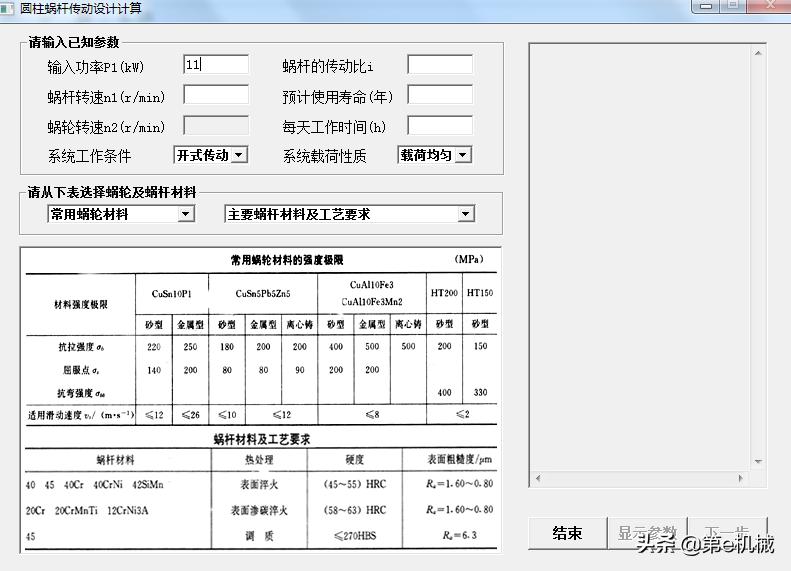Screen dimensions: 791x571
Task: Click the (45~55) HRC hardness cell
Action: pyautogui.click(x=355, y=484)
